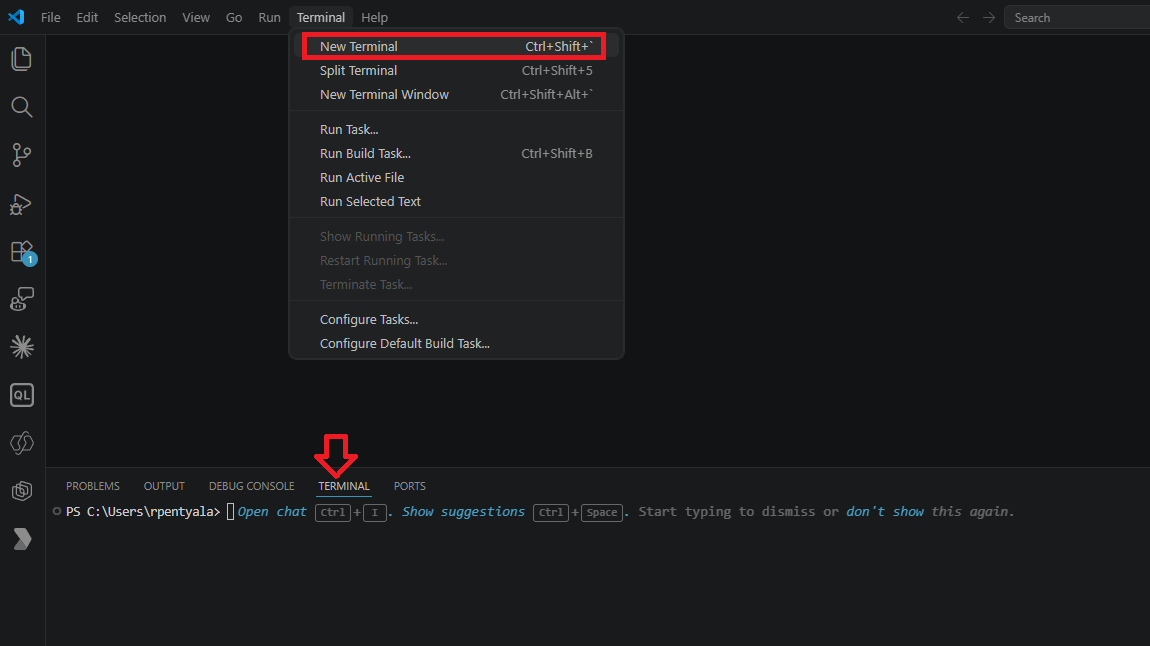1150x646 pixels.
Task: Close the Terminal menu in menu bar
Action: pos(321,18)
